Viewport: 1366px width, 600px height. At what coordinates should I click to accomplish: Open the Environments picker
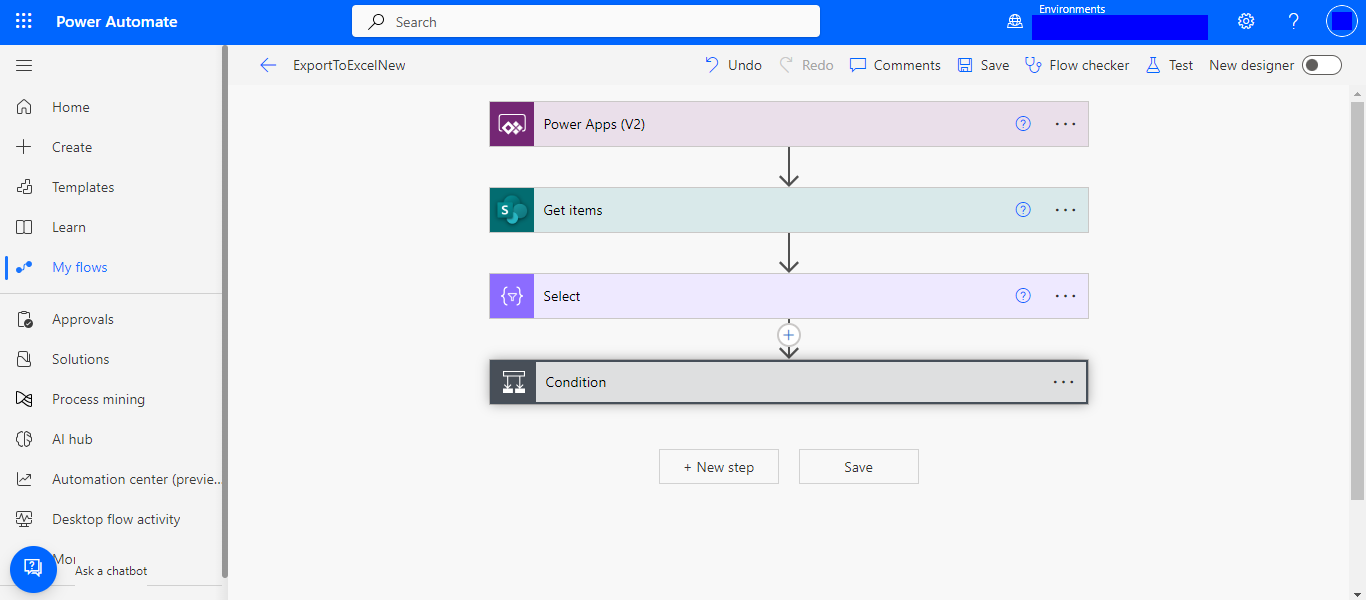(x=1118, y=27)
